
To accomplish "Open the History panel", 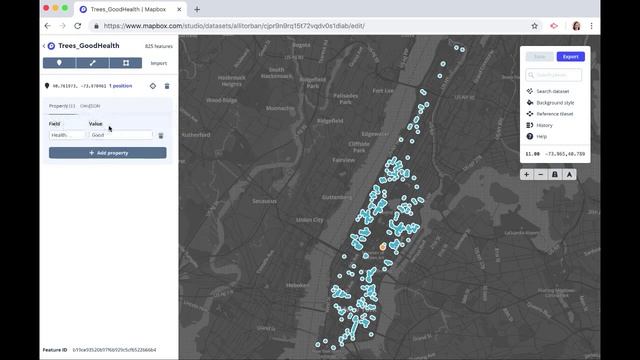I will click(x=540, y=125).
